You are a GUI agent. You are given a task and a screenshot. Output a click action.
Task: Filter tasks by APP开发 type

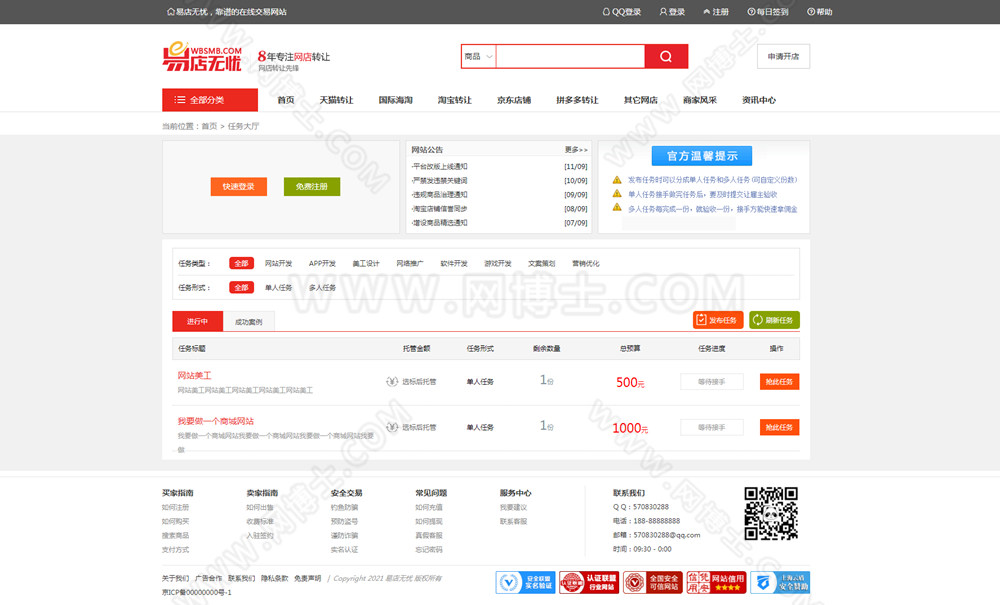pos(322,263)
